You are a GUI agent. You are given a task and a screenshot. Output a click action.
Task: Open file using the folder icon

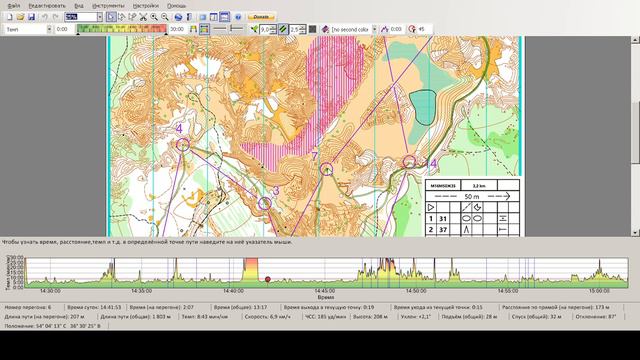(20, 17)
